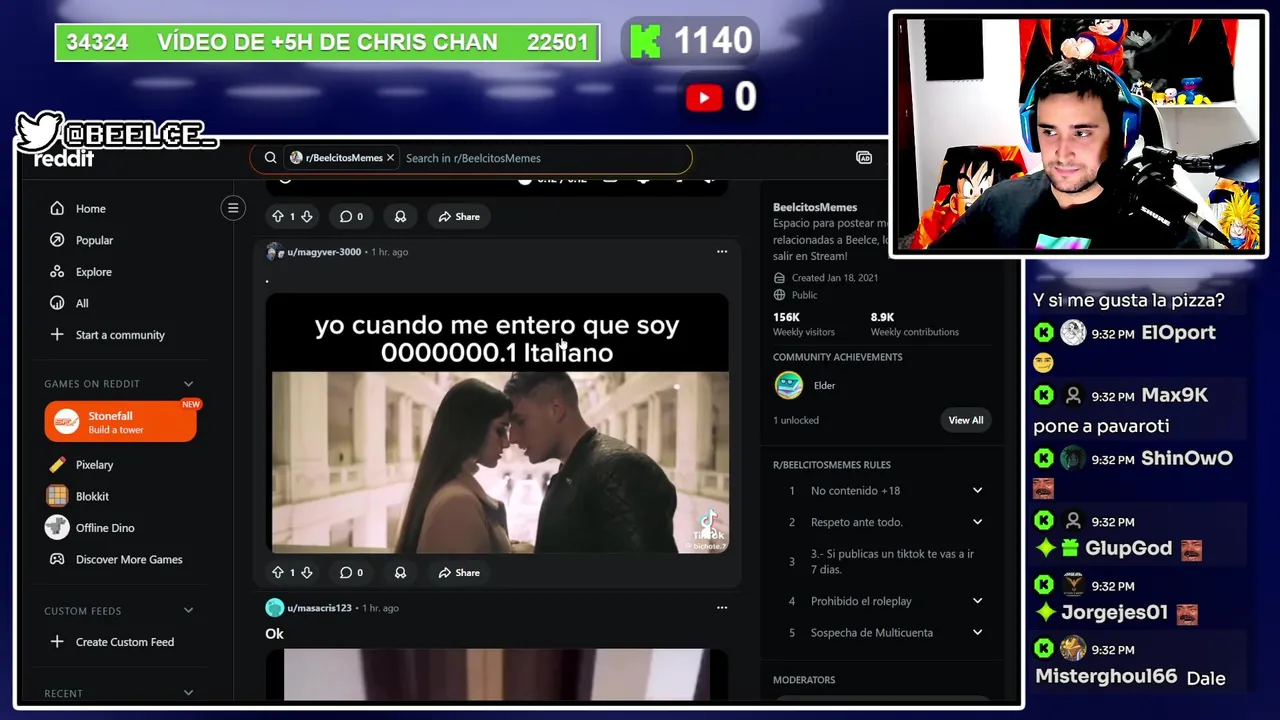Downvote the top partially visible post
1280x720 pixels.
307,216
